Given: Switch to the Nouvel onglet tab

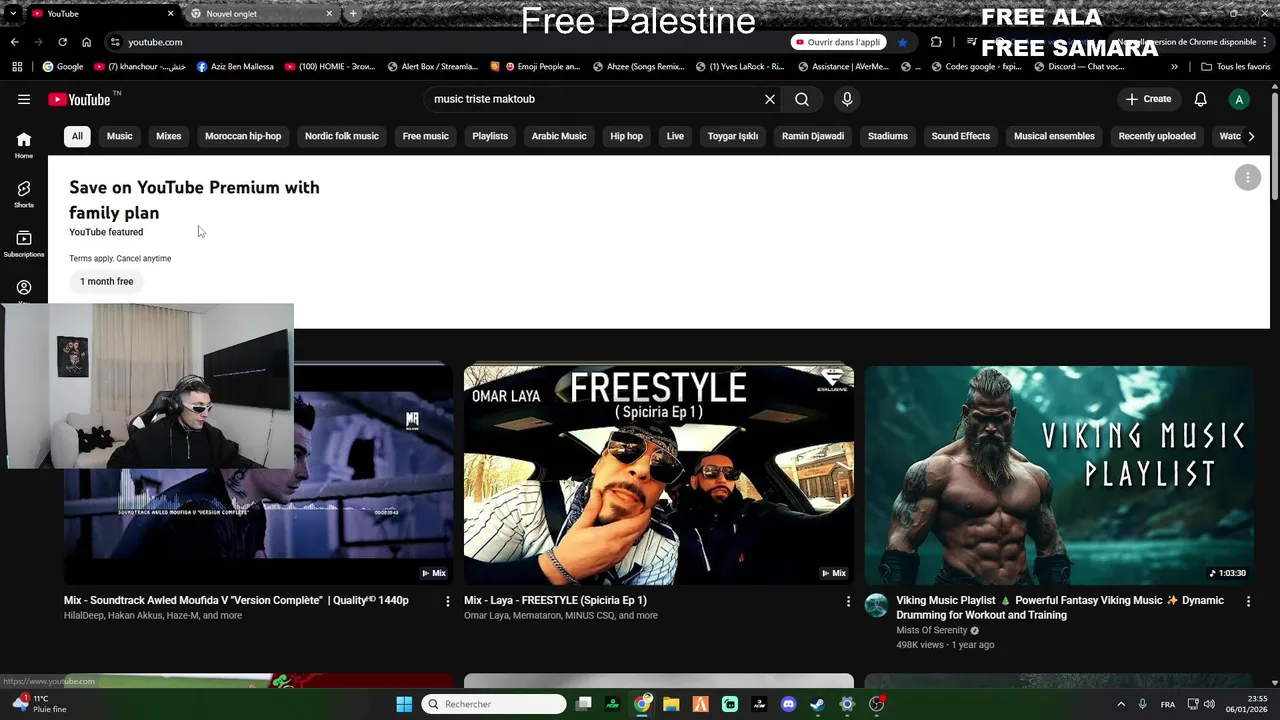Looking at the screenshot, I should (x=262, y=14).
